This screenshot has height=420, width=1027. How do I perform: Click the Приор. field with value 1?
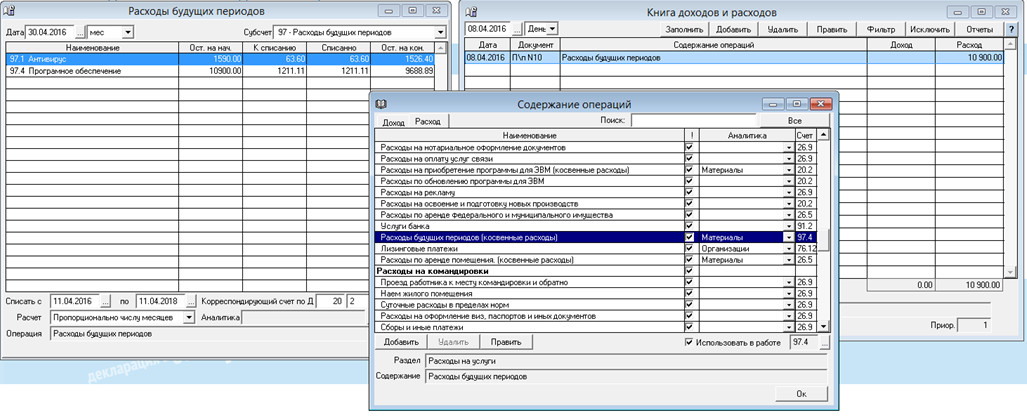[x=973, y=325]
